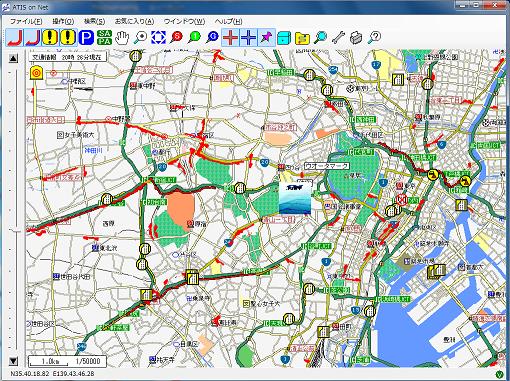Toggle the green SA/PA service area icon
This screenshot has height=381, width=510.
tap(104, 37)
